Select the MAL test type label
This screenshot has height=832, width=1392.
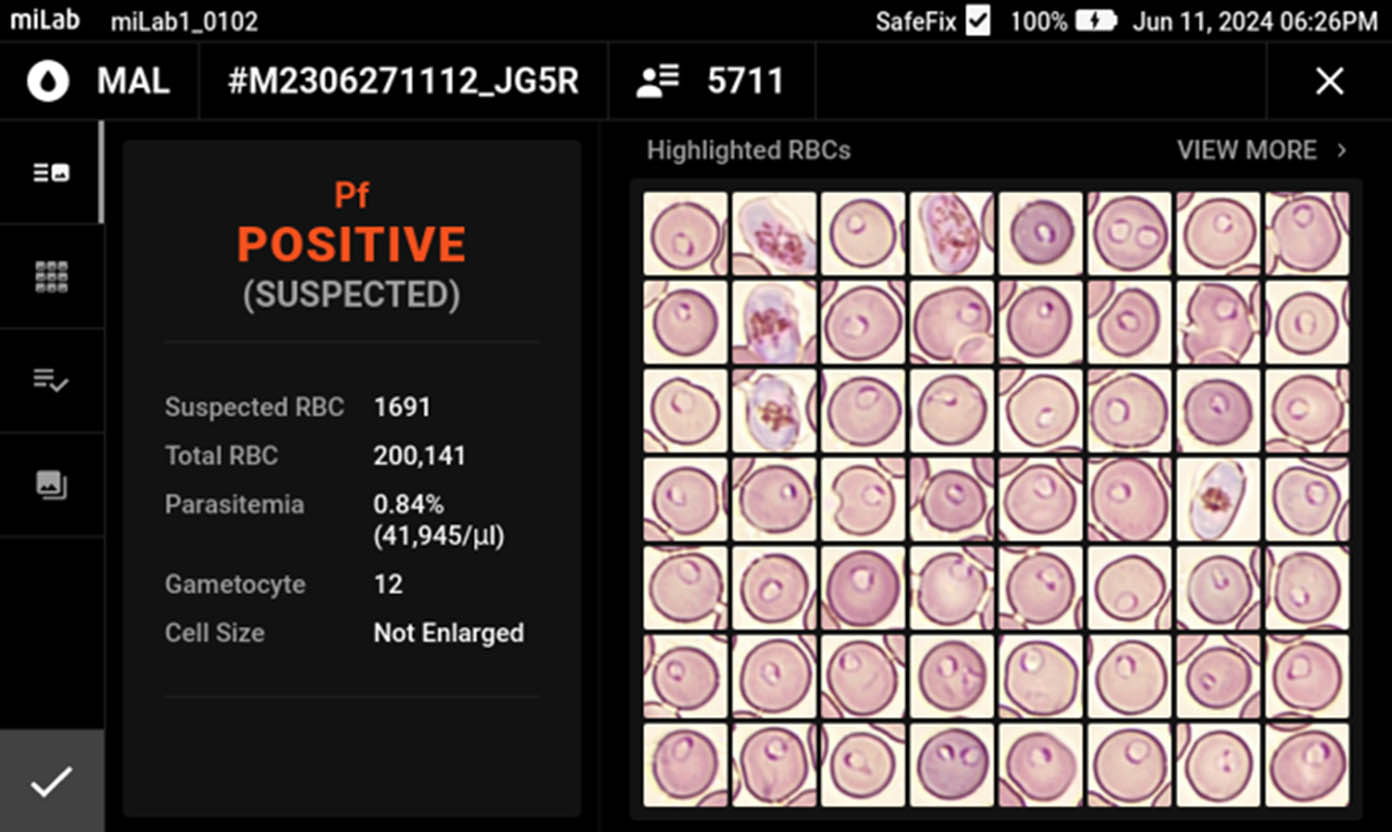click(133, 81)
